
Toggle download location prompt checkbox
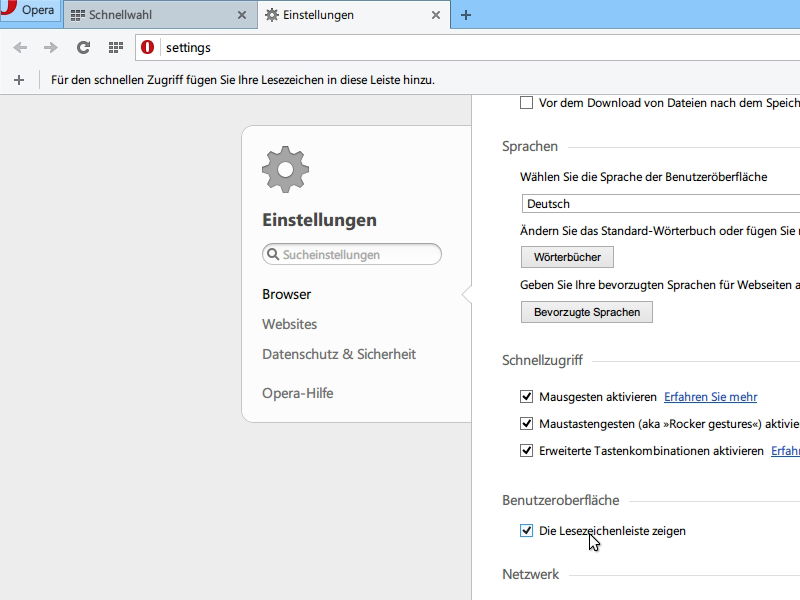pos(526,103)
